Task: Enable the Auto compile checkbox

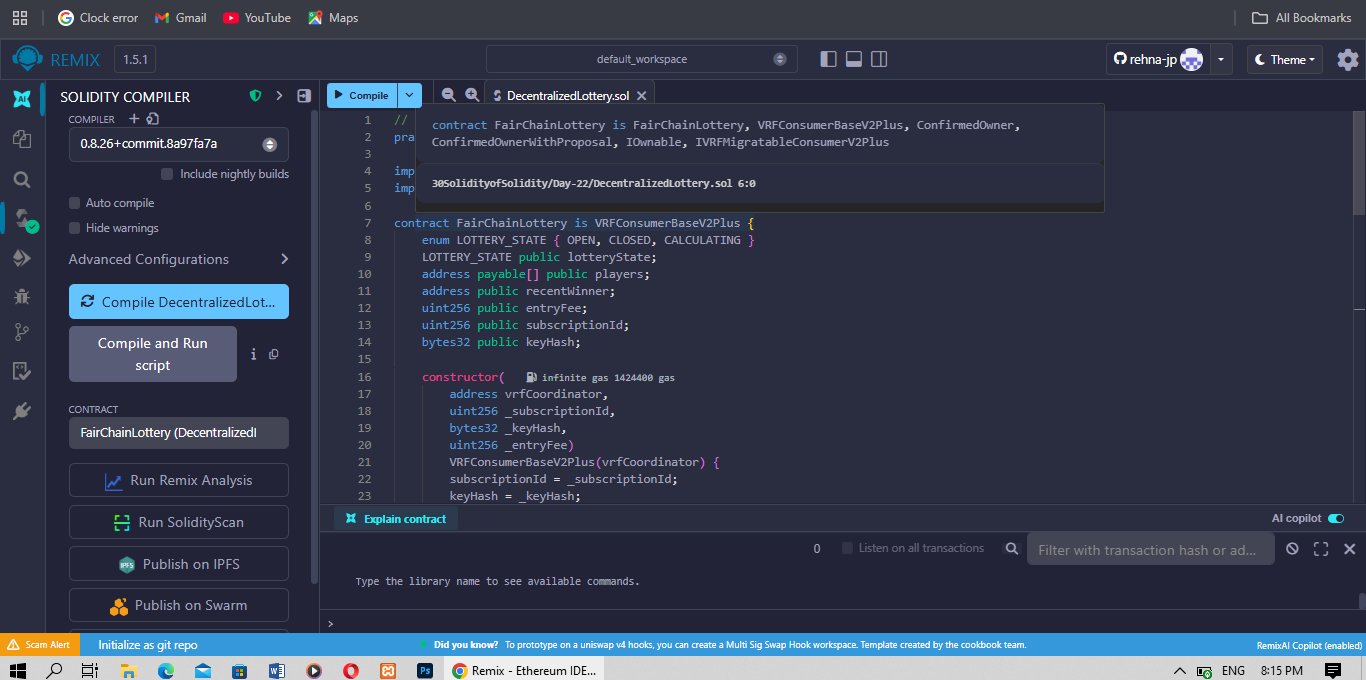Action: pyautogui.click(x=74, y=203)
